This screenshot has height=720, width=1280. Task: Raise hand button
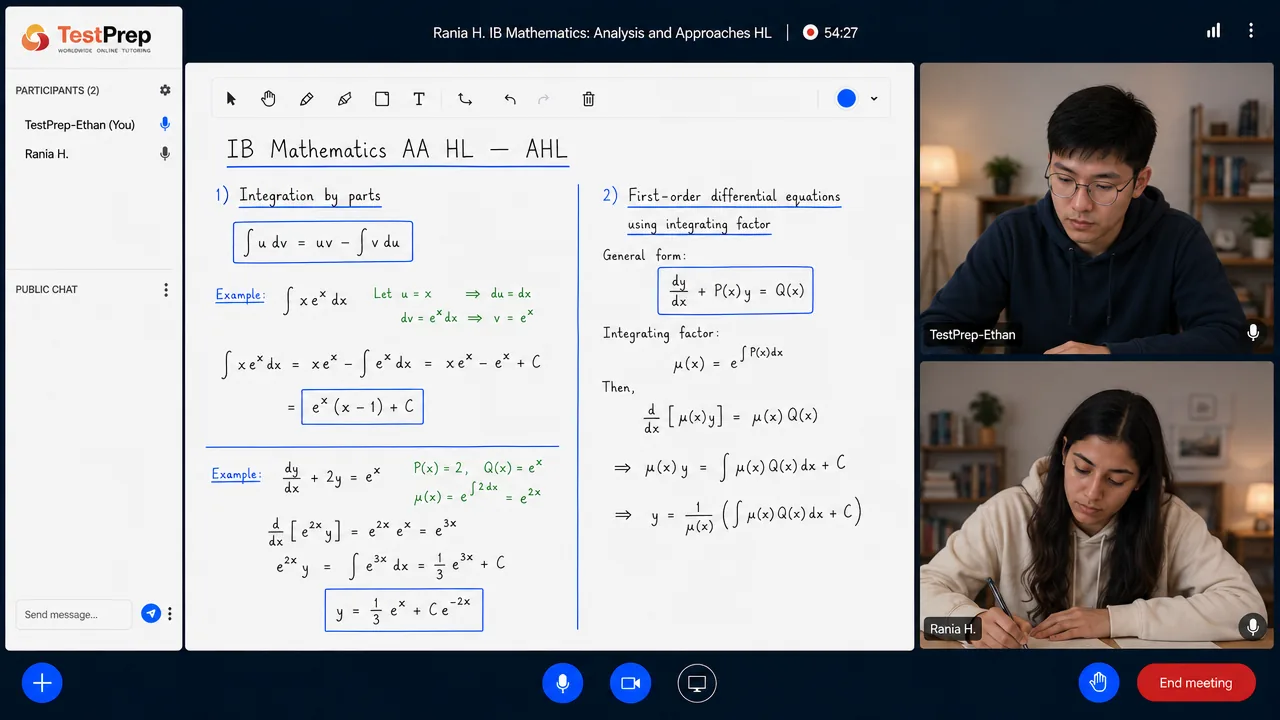click(x=1099, y=683)
